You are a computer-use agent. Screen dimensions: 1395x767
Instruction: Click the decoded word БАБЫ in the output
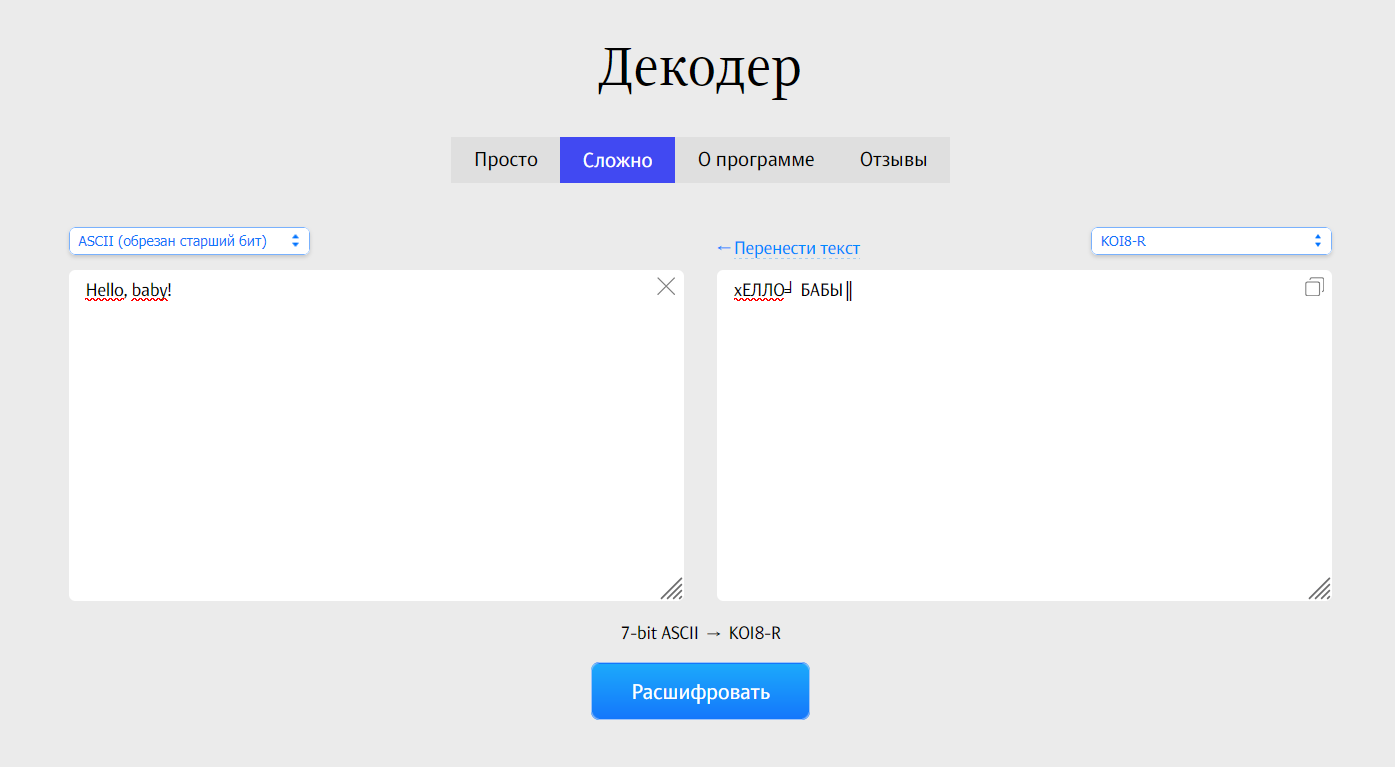pyautogui.click(x=822, y=291)
